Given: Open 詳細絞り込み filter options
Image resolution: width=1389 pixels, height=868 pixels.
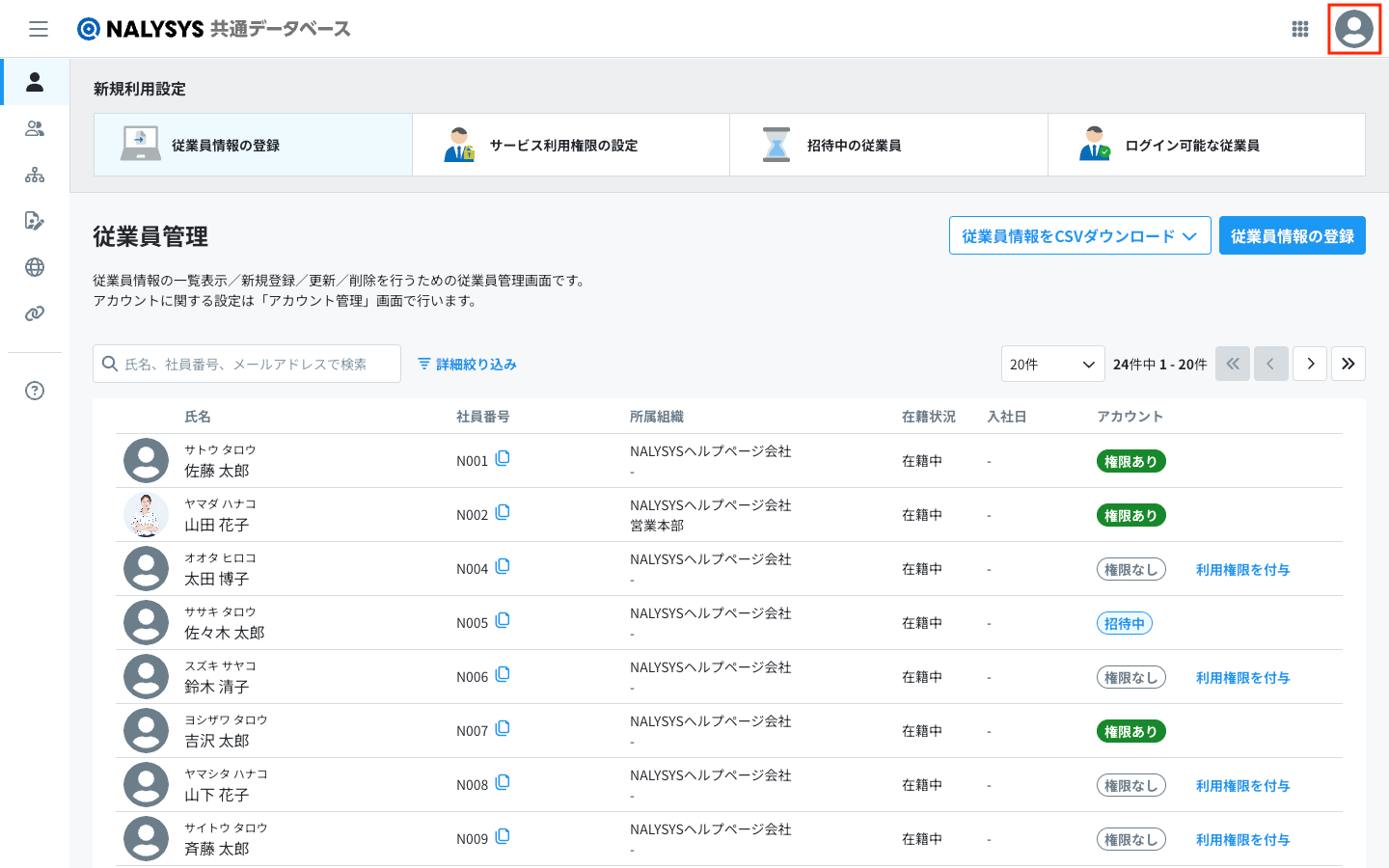Looking at the screenshot, I should (467, 364).
